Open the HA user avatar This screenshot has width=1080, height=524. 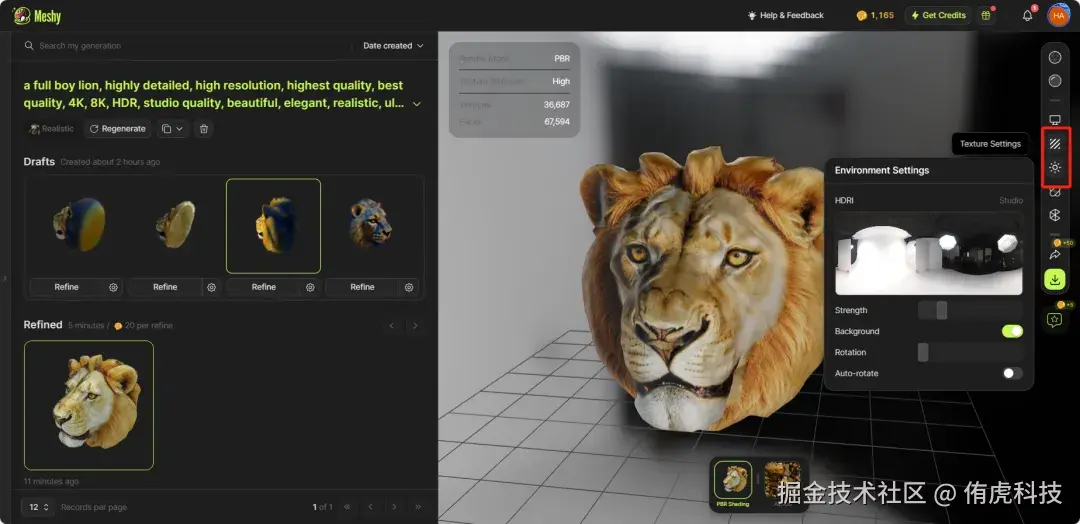pos(1059,15)
